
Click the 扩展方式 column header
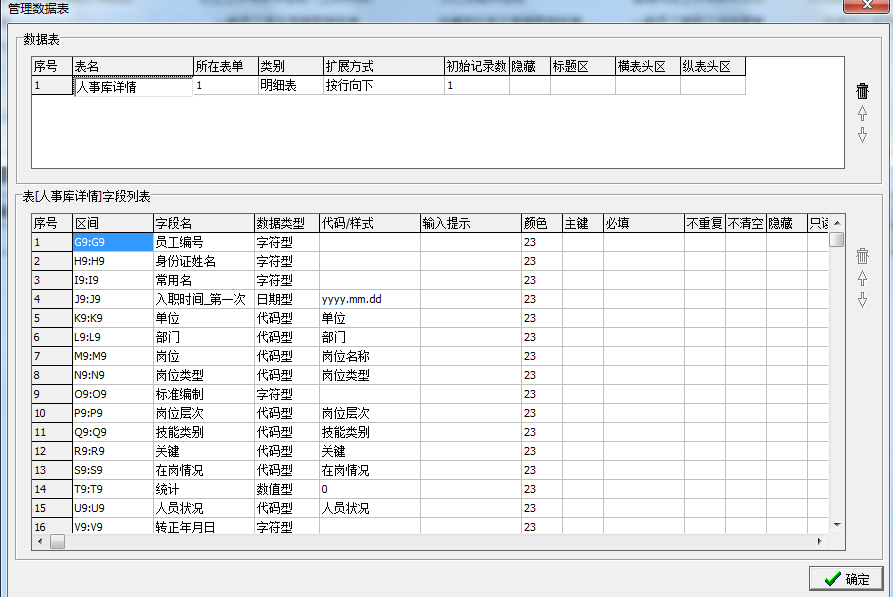coord(384,66)
